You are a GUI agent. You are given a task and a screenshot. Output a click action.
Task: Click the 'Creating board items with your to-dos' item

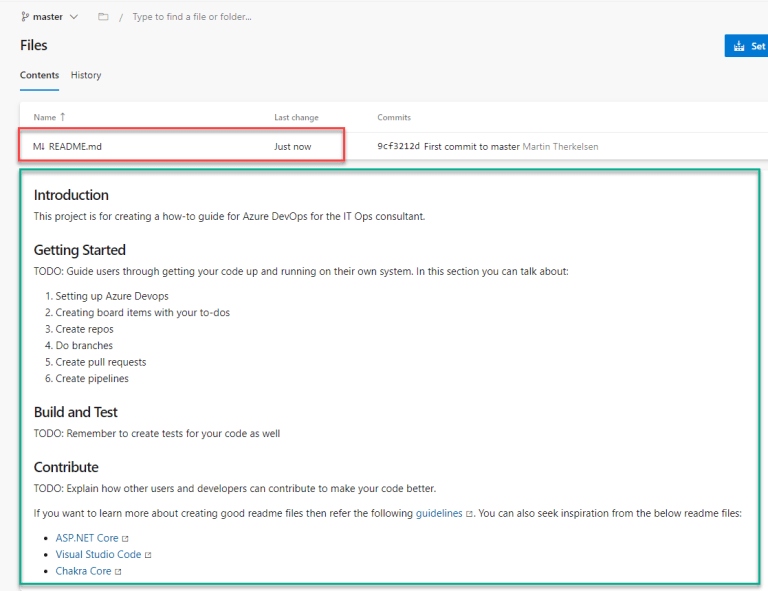pyautogui.click(x=143, y=312)
